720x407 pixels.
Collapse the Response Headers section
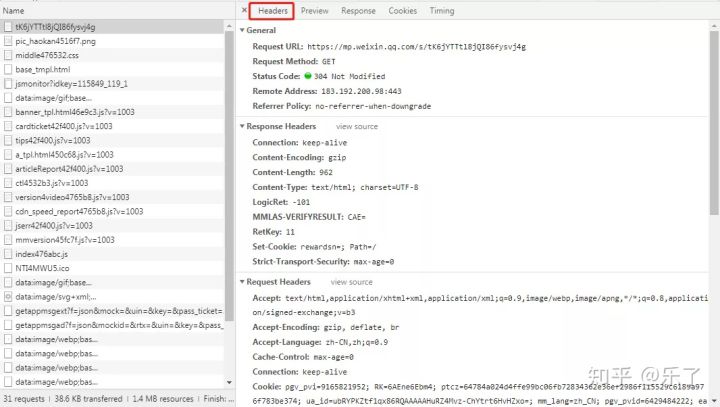coord(242,126)
